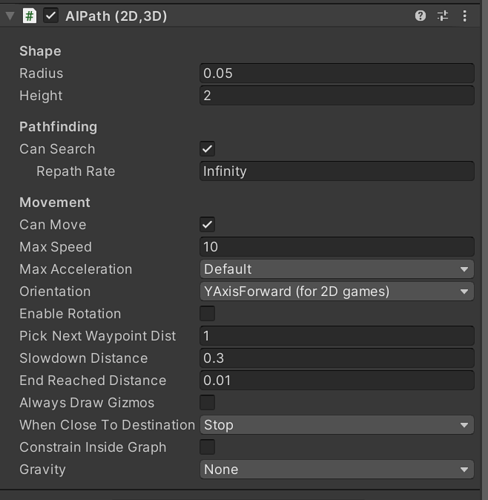Click the Repath Rate Infinity field
This screenshot has height=500, width=488.
pyautogui.click(x=337, y=171)
